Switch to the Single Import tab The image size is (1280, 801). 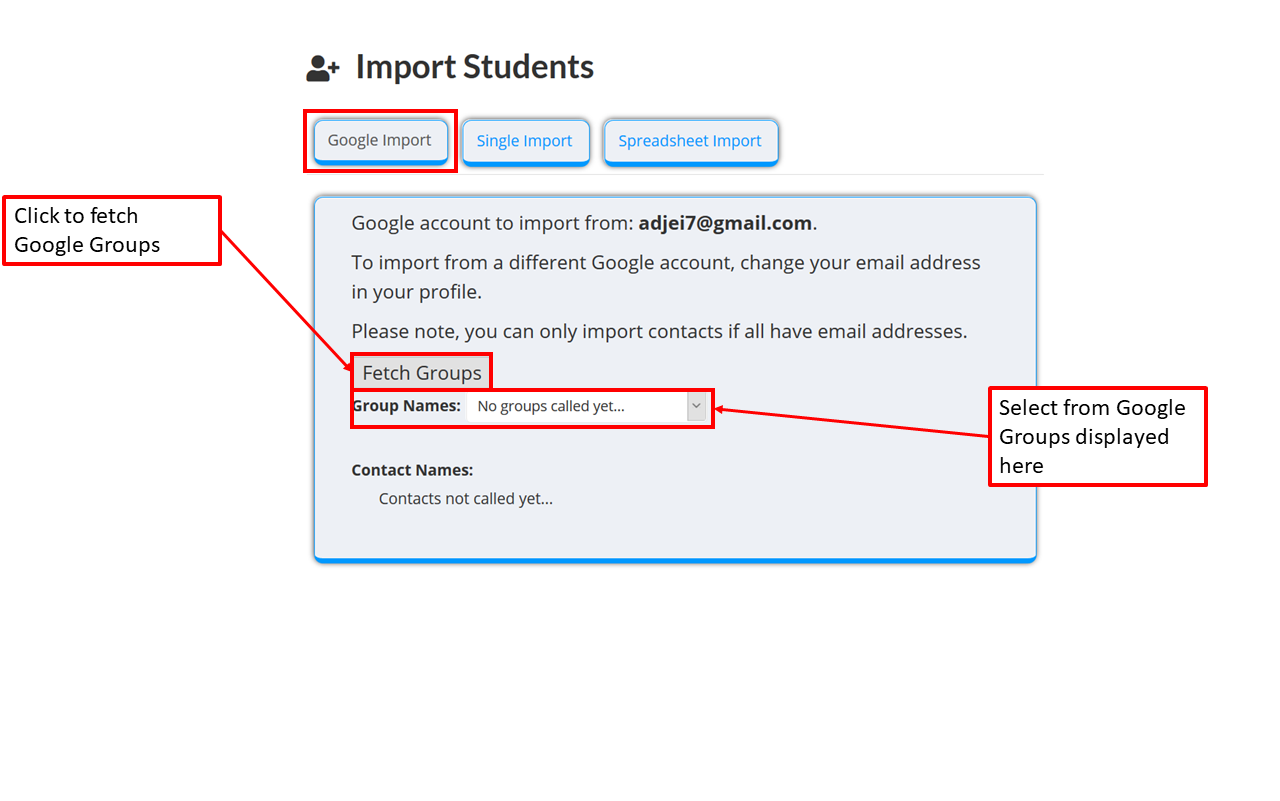(x=525, y=141)
